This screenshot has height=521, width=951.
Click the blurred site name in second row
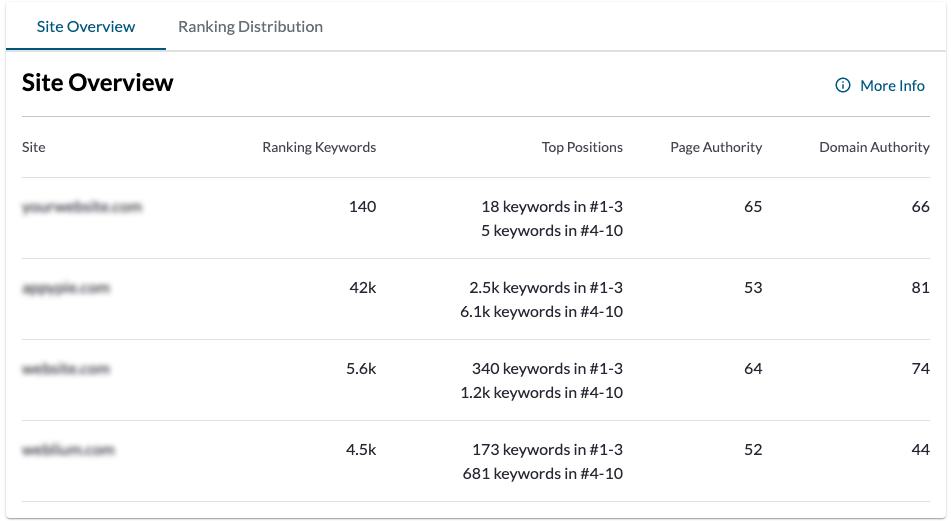tap(66, 288)
